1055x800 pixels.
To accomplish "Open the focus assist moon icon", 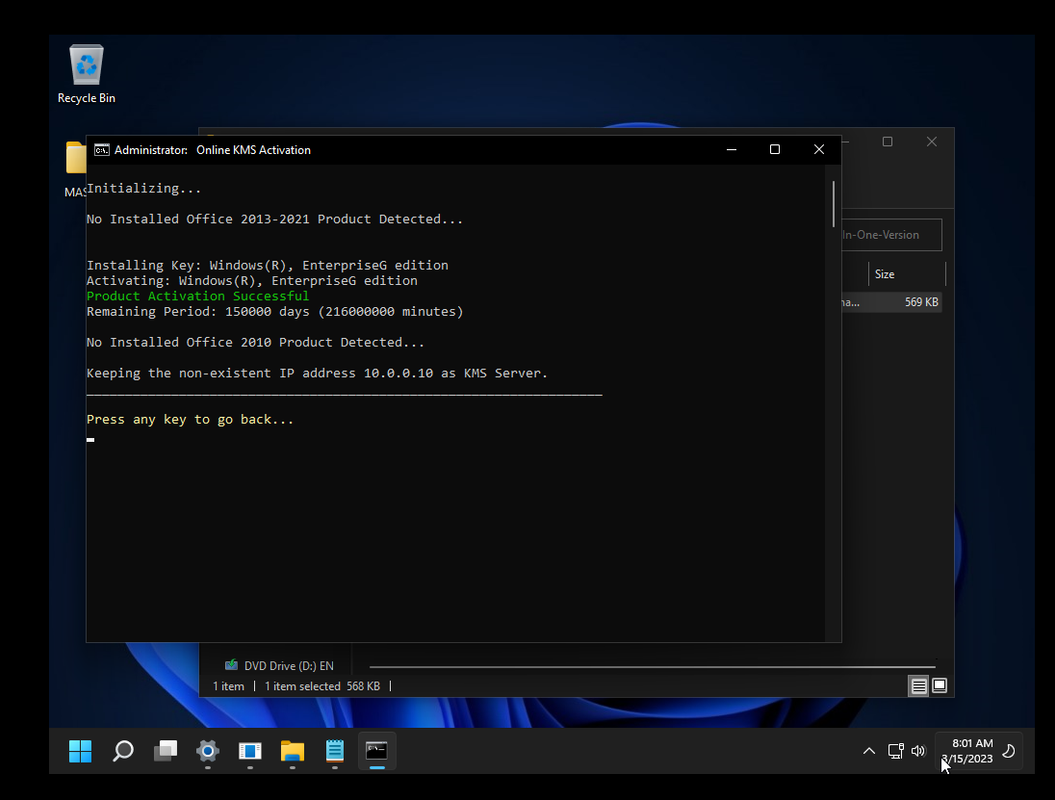I will (x=1009, y=751).
